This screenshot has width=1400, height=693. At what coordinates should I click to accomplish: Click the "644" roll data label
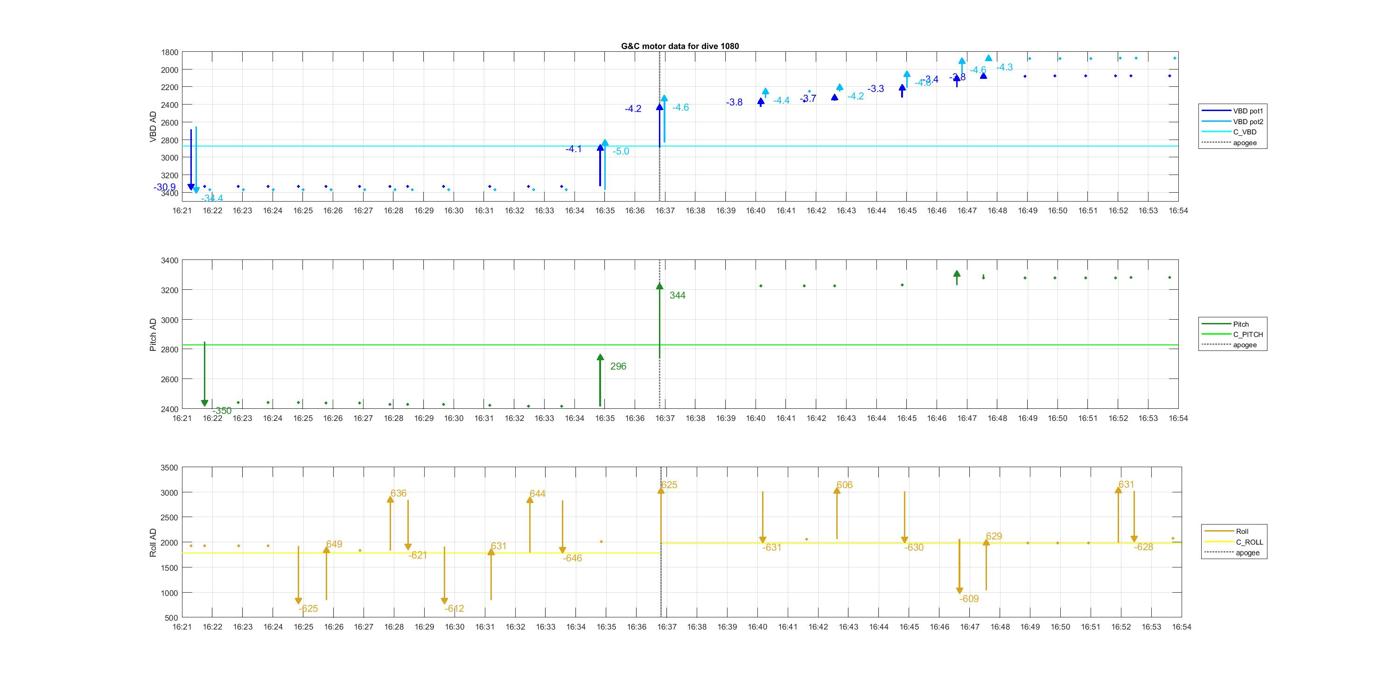537,493
